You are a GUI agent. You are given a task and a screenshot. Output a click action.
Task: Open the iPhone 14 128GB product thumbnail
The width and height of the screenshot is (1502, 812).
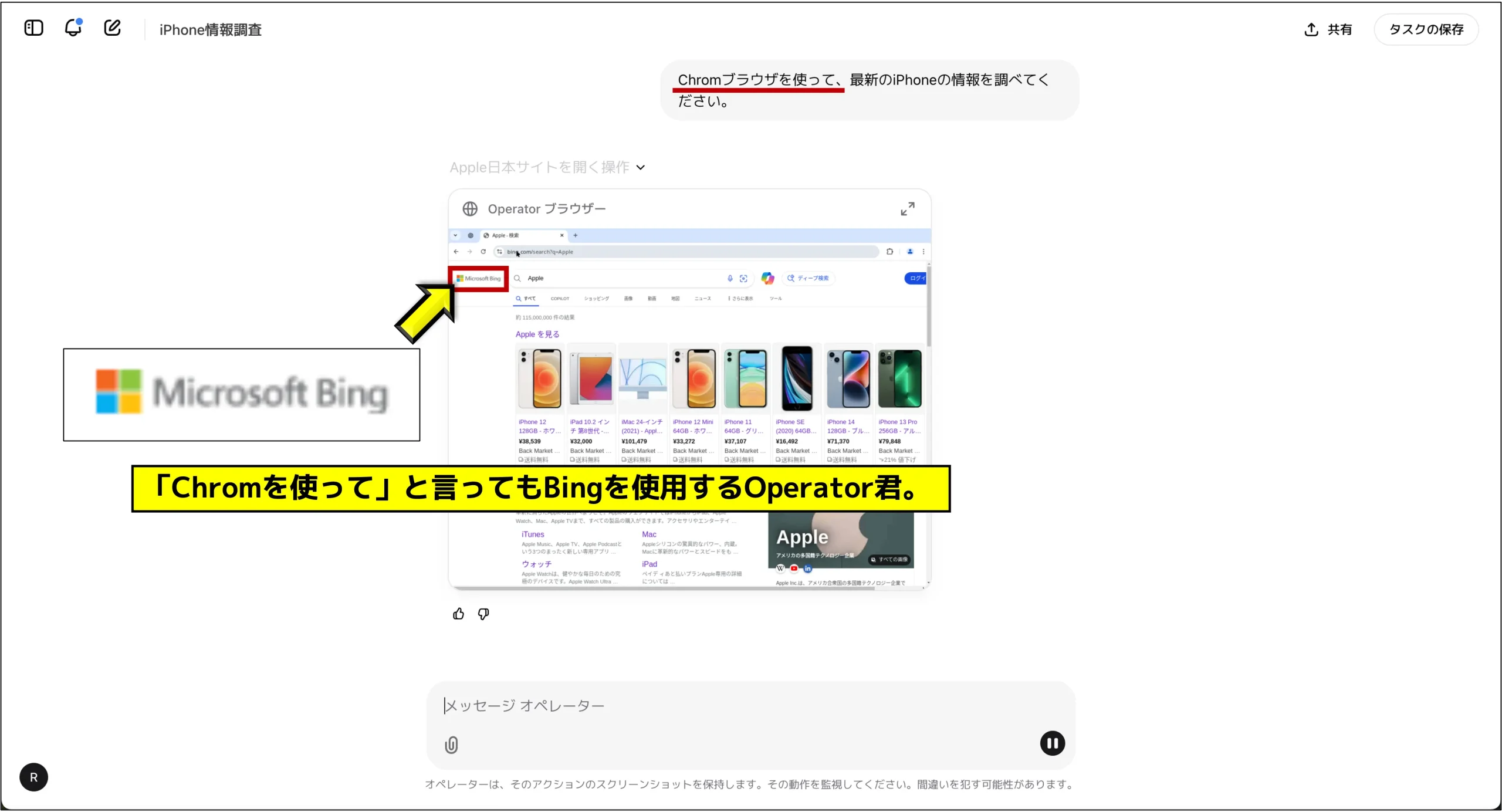848,378
